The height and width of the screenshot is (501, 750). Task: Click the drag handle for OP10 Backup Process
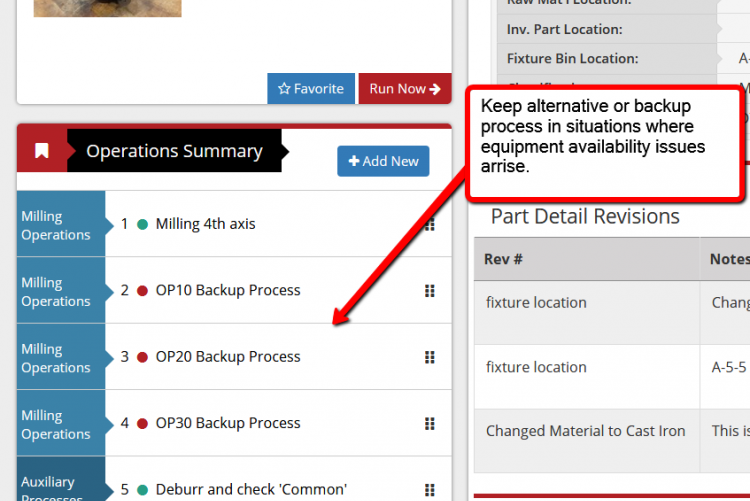[430, 291]
